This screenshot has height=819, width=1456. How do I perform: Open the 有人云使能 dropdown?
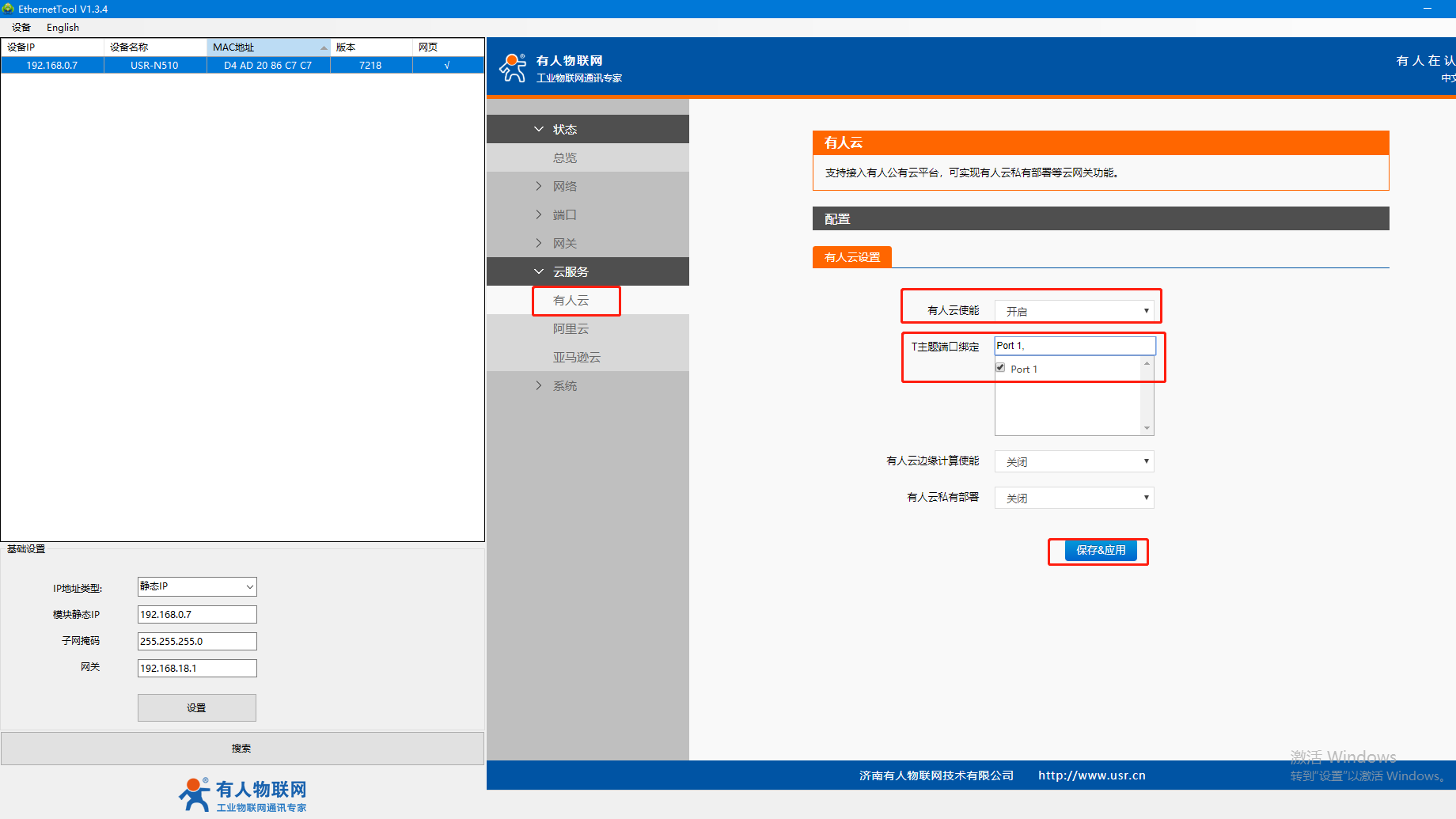tap(1074, 311)
